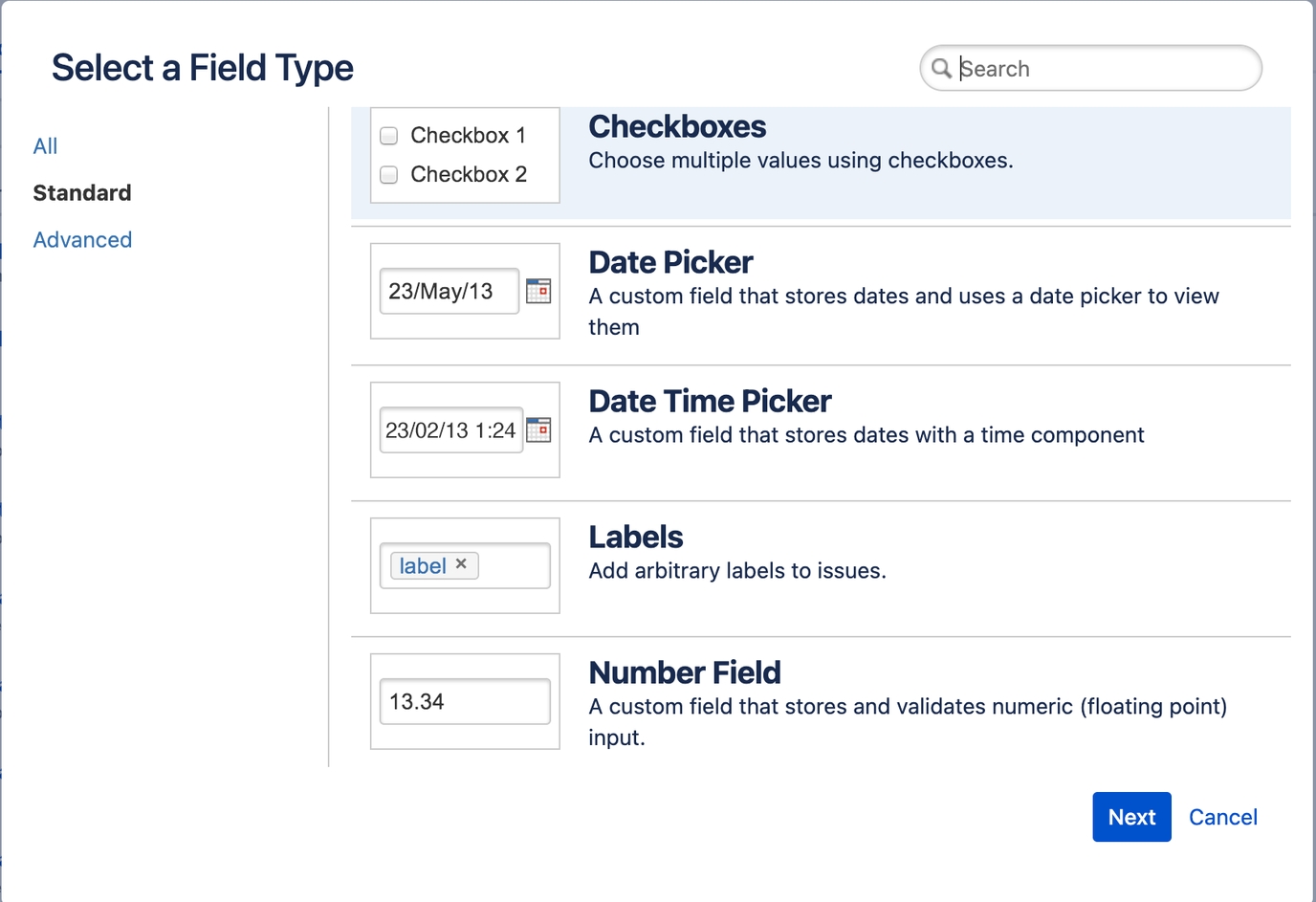1316x902 pixels.
Task: Show All field types
Action: click(45, 146)
